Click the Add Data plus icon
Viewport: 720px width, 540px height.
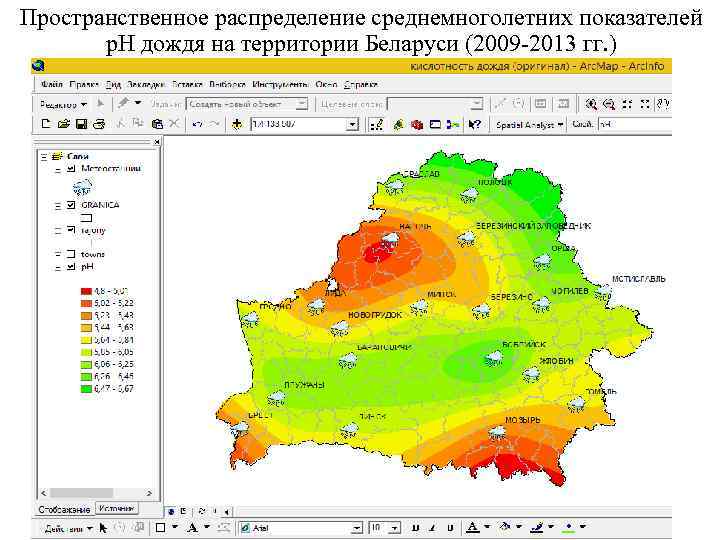[x=237, y=124]
